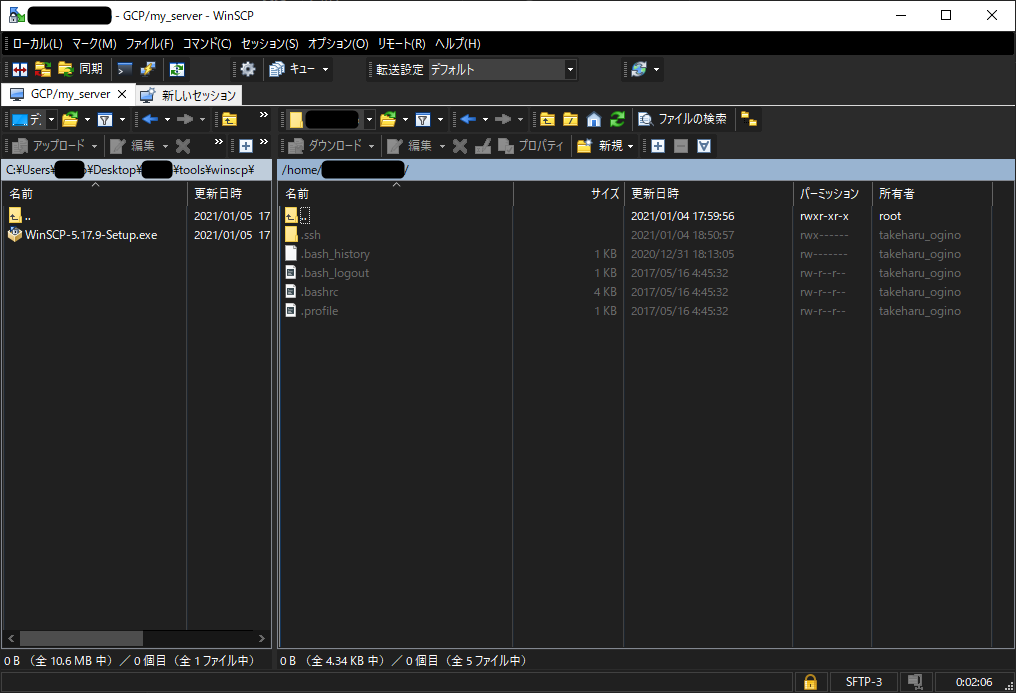Viewport: 1016px width, 693px height.
Task: Click the synchronize browsing icon beside compare directories
Action: pyautogui.click(x=43, y=69)
